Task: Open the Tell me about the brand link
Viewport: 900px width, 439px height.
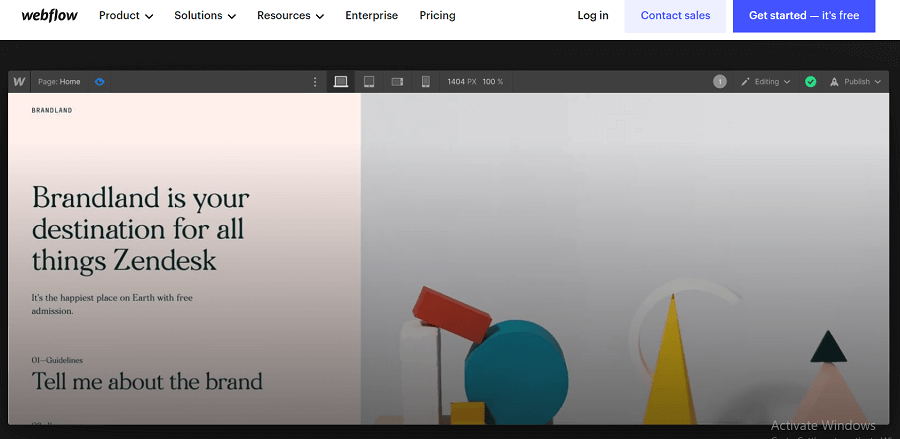Action: 147,381
